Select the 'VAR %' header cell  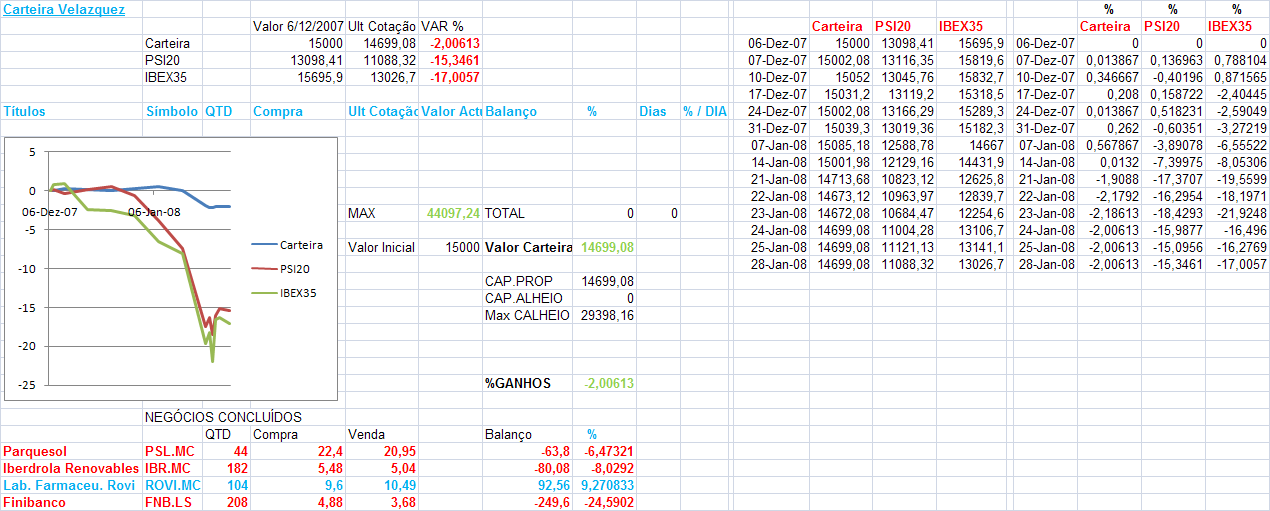[x=443, y=26]
